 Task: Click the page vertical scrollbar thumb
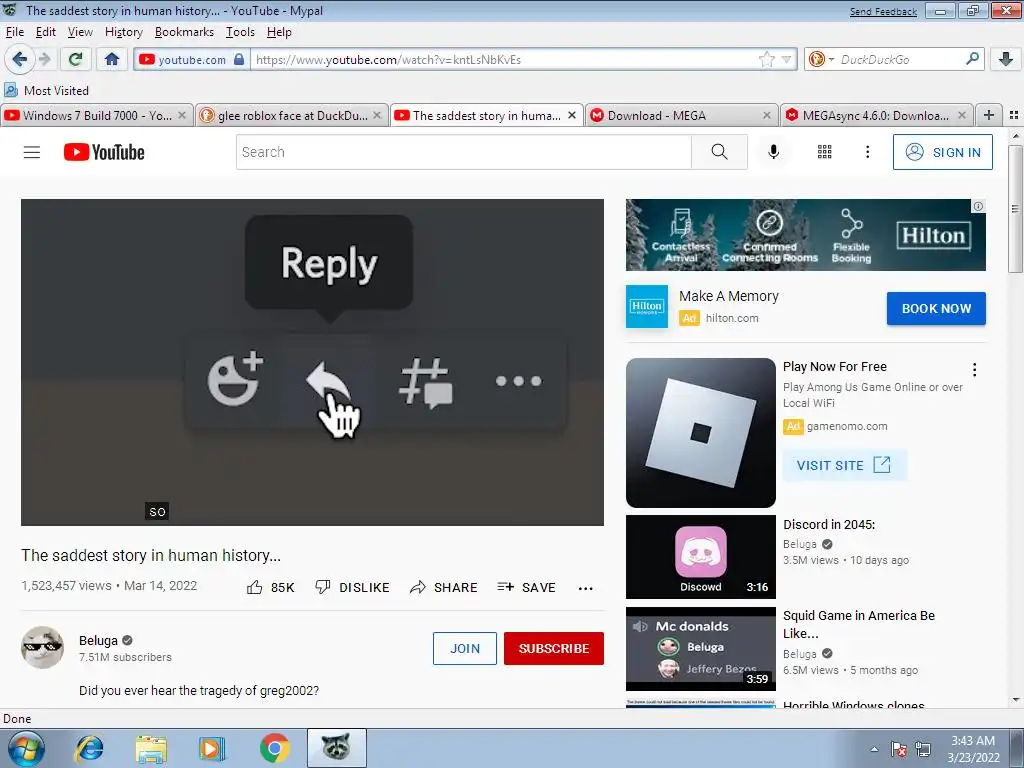(1015, 209)
